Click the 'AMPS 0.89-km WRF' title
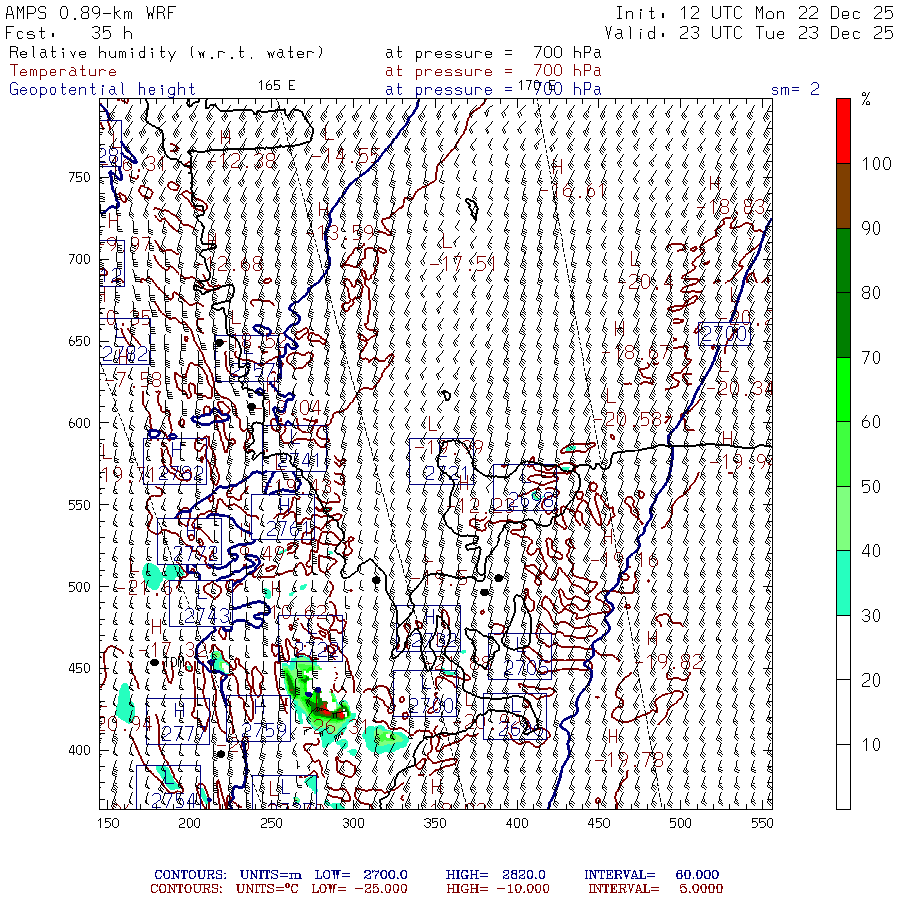The height and width of the screenshot is (900, 900). (90, 13)
